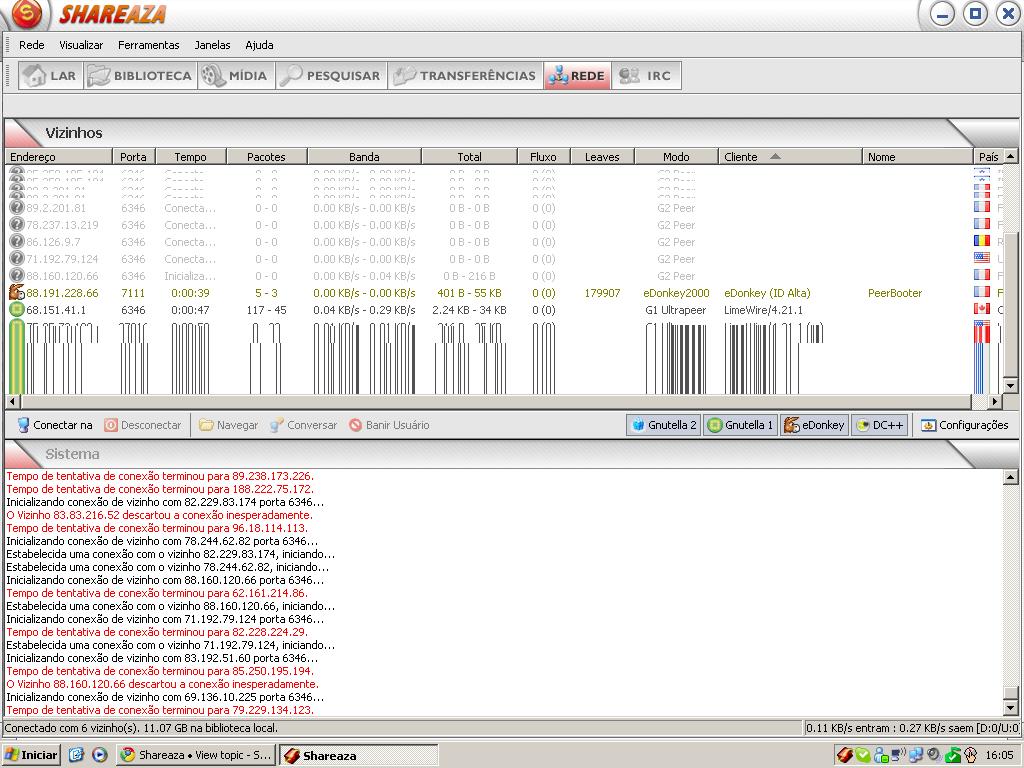Image resolution: width=1024 pixels, height=768 pixels.
Task: Open the Ferramentas menu
Action: tap(148, 45)
